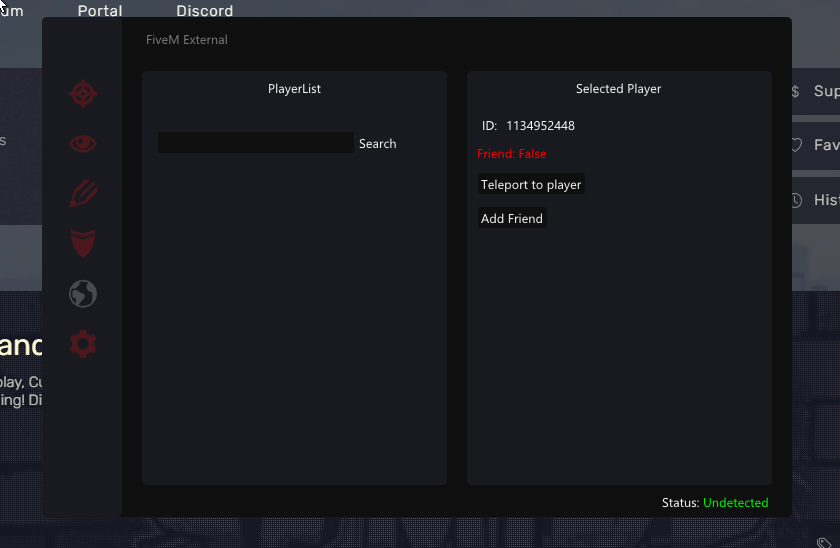Open the globe world tab
The height and width of the screenshot is (548, 840).
(83, 294)
